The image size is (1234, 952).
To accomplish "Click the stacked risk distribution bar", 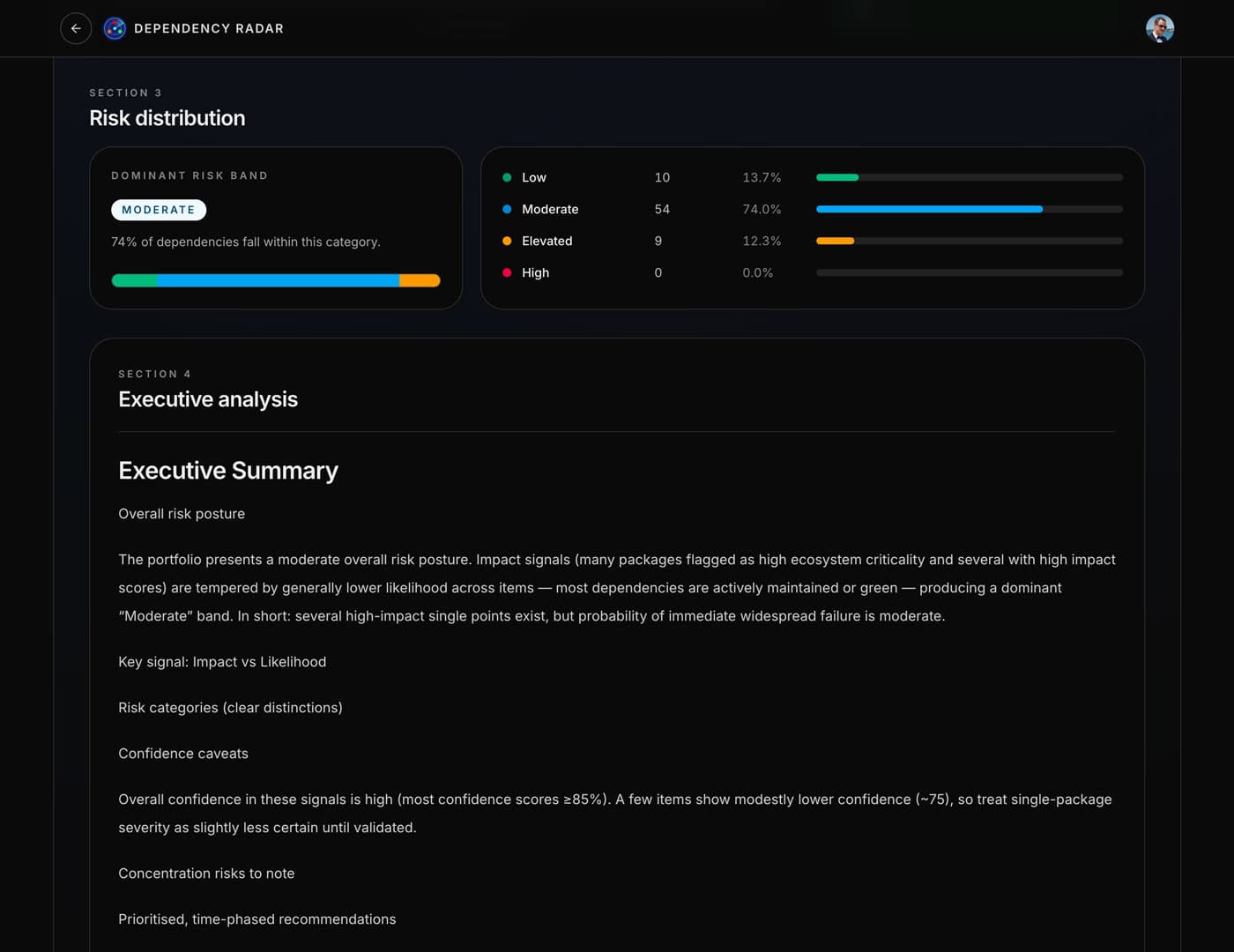I will (276, 280).
